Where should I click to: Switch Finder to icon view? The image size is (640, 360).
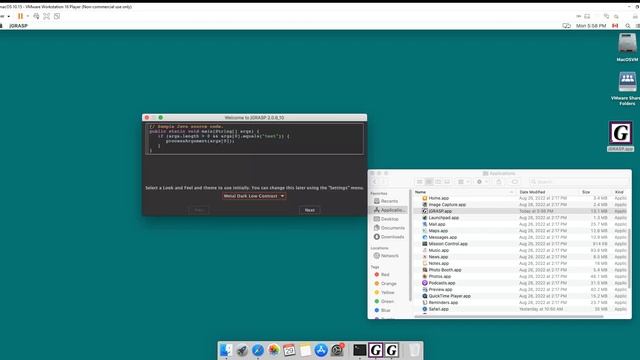click(420, 182)
